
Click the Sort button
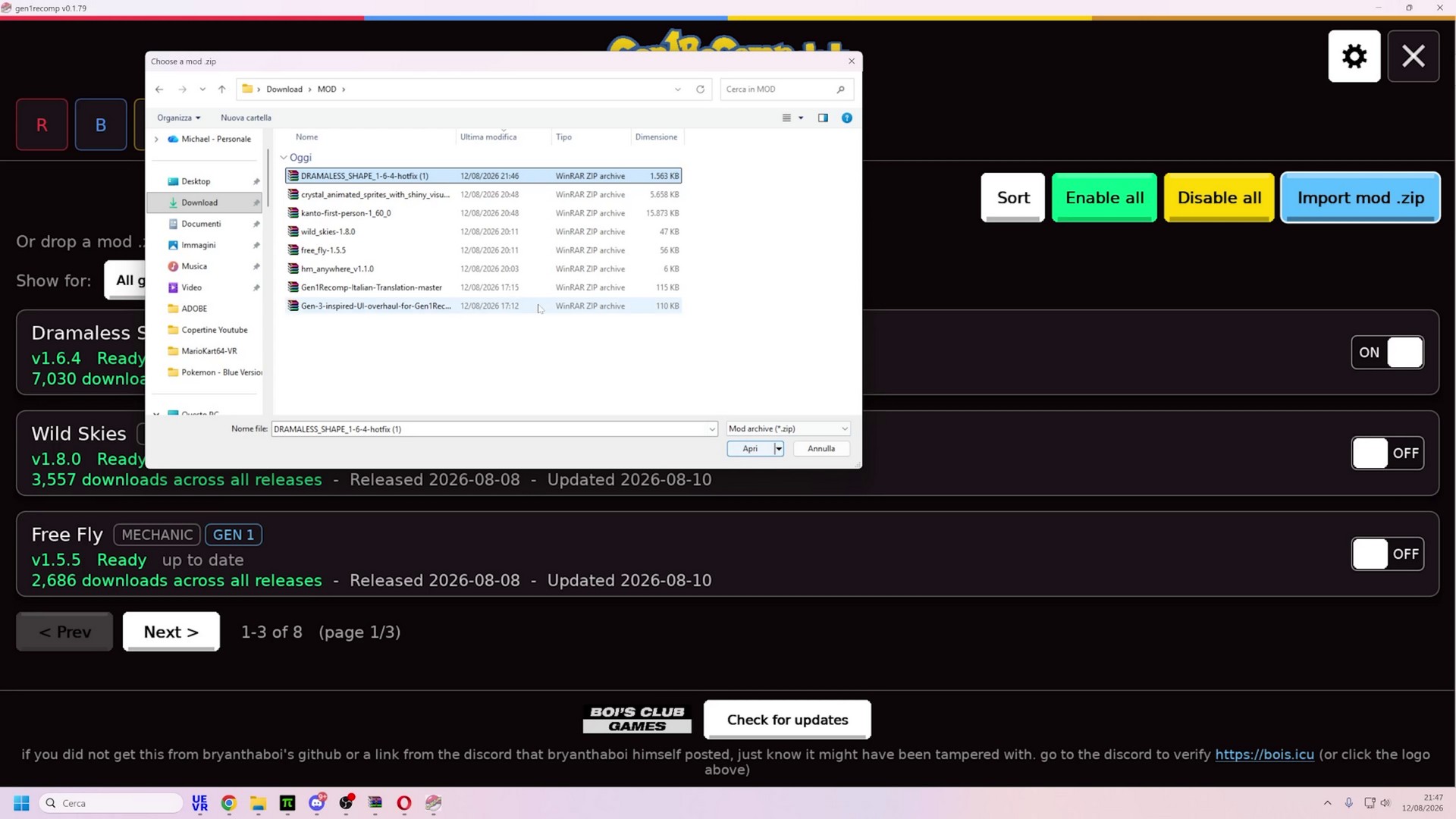point(1013,198)
